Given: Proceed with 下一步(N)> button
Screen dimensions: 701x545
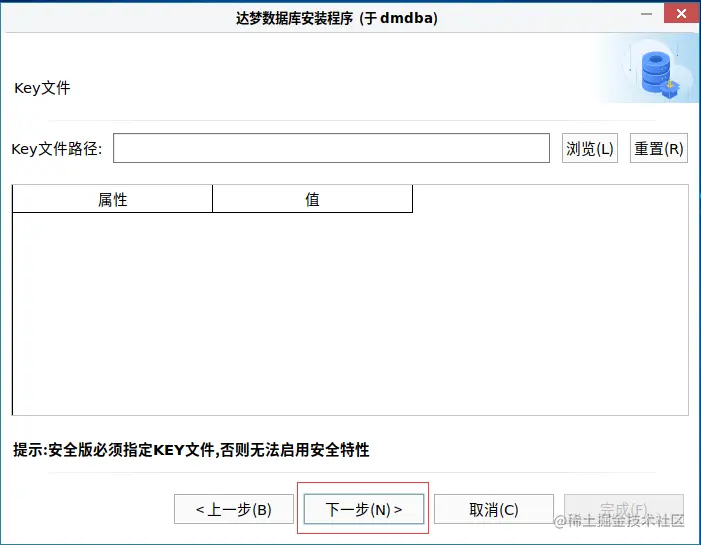Looking at the screenshot, I should (363, 509).
